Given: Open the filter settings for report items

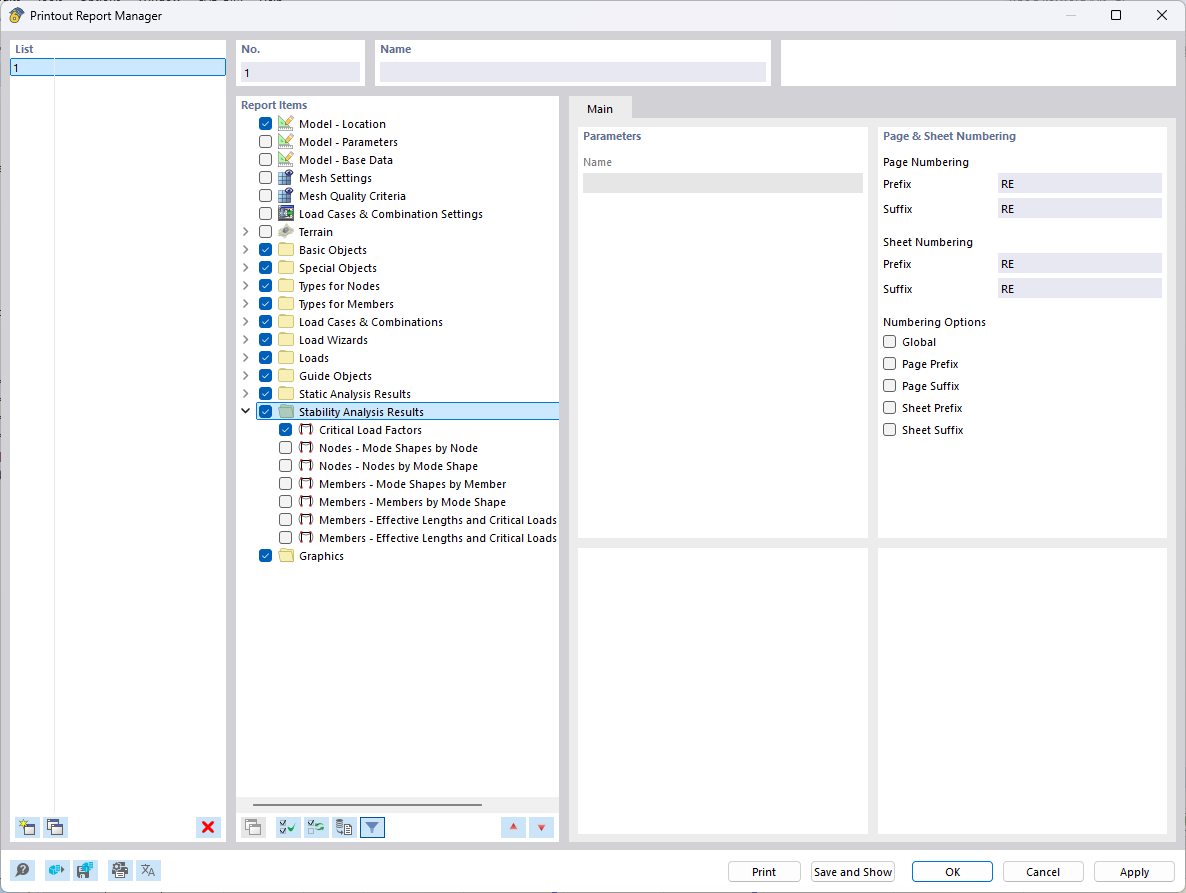Looking at the screenshot, I should 372,827.
